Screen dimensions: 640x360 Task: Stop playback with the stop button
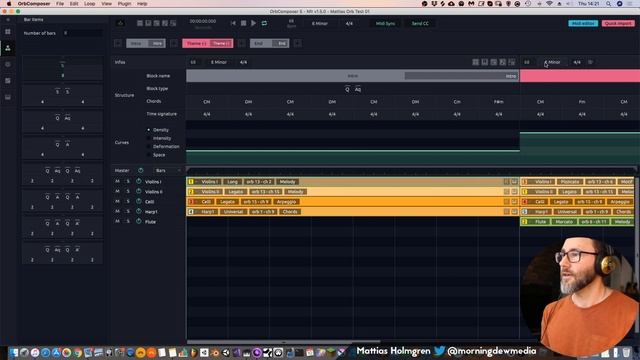click(x=243, y=23)
